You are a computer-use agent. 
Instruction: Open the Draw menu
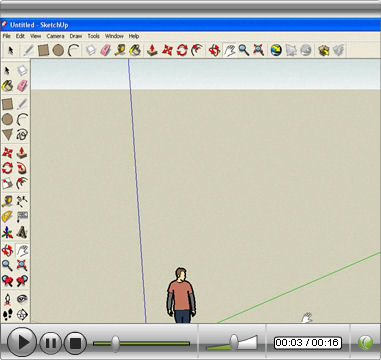pyautogui.click(x=76, y=36)
